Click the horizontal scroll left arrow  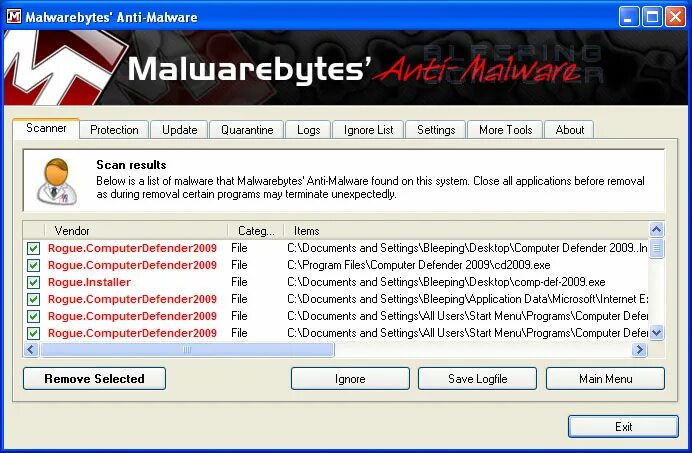coord(30,350)
